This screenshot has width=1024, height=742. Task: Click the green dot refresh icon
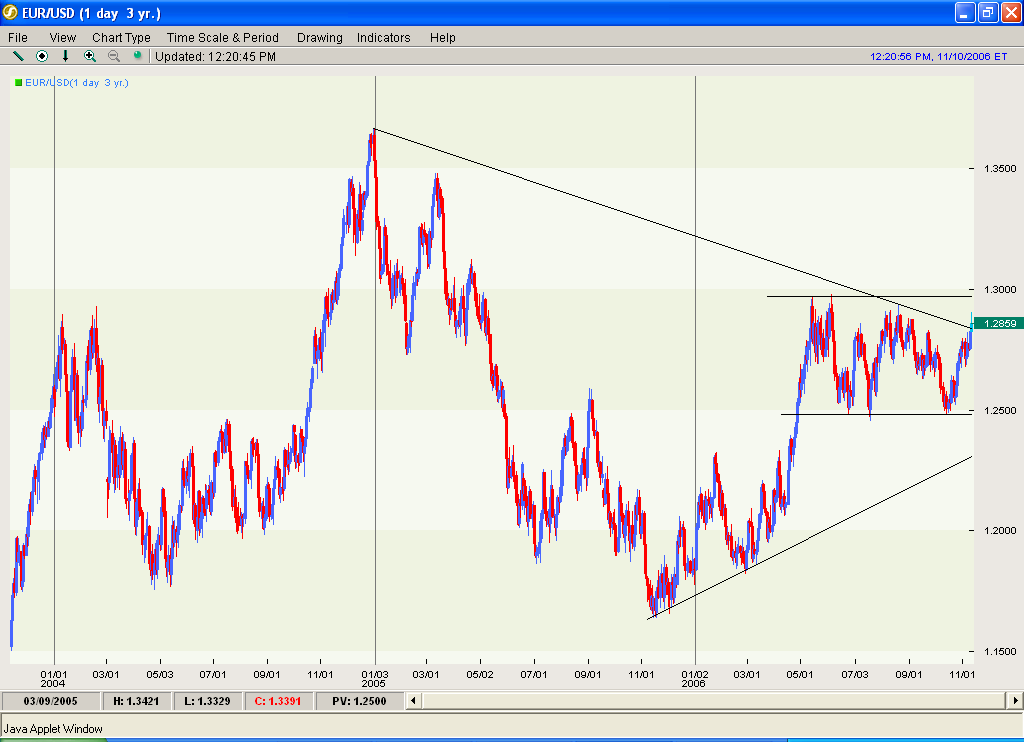pyautogui.click(x=137, y=56)
